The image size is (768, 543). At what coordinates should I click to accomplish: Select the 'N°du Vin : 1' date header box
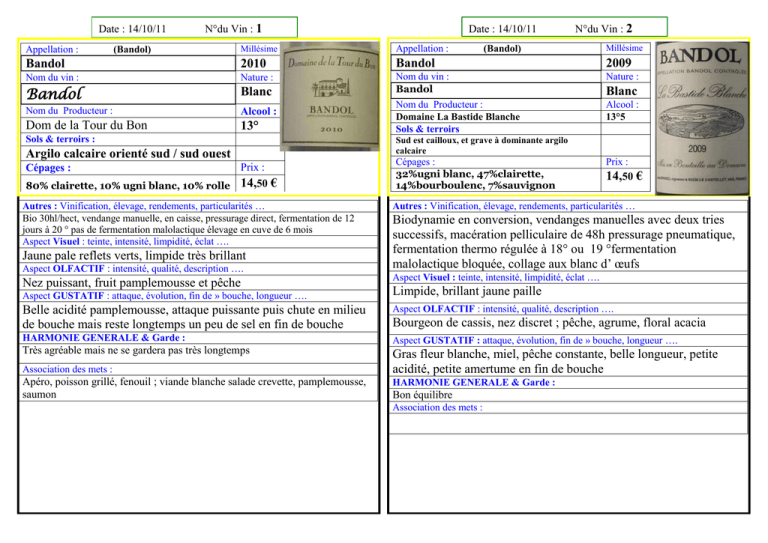click(194, 27)
